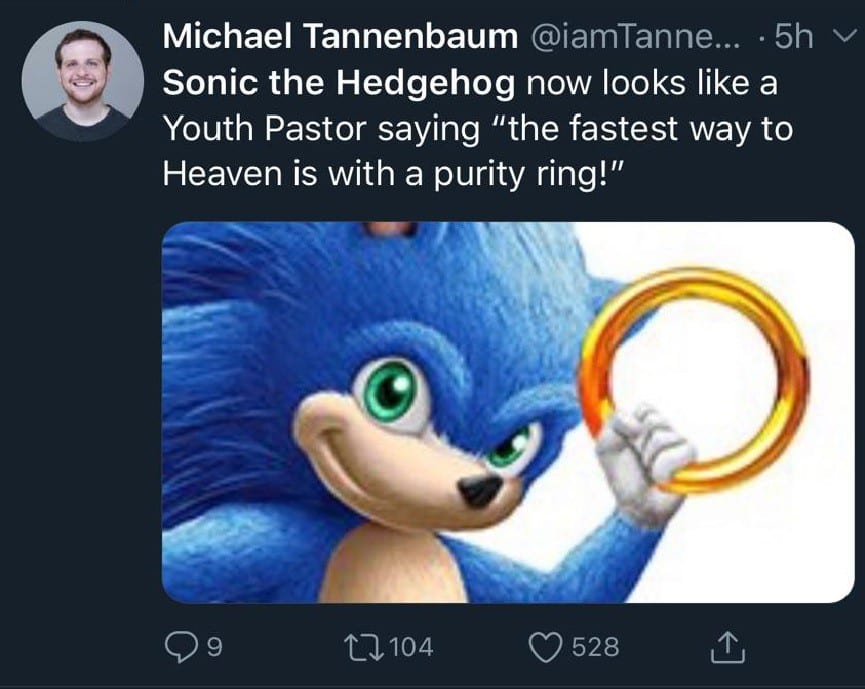Like the tweet with the heart icon
Viewport: 865px width, 689px height.
(x=545, y=647)
